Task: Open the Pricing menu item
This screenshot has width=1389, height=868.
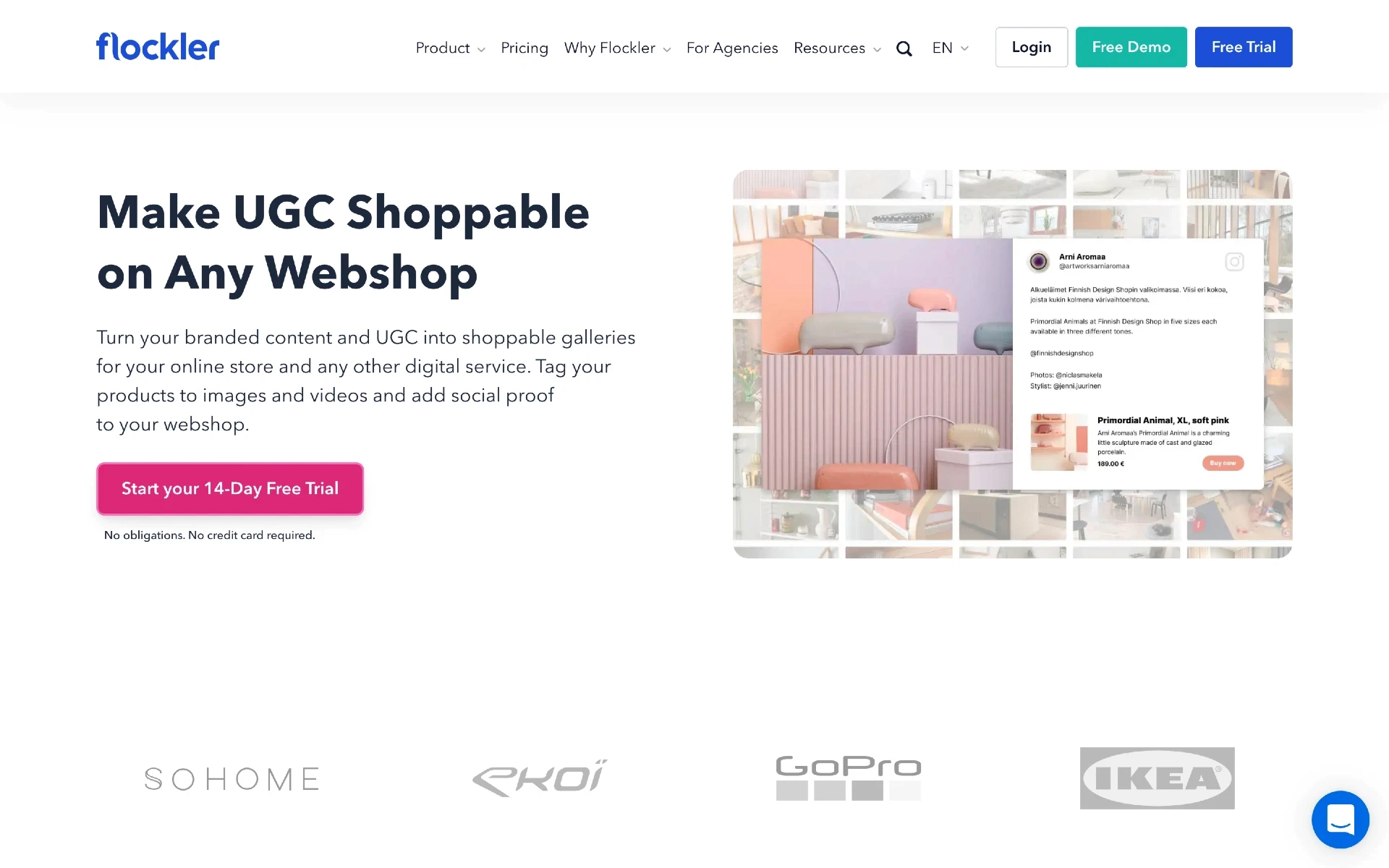Action: click(x=524, y=47)
